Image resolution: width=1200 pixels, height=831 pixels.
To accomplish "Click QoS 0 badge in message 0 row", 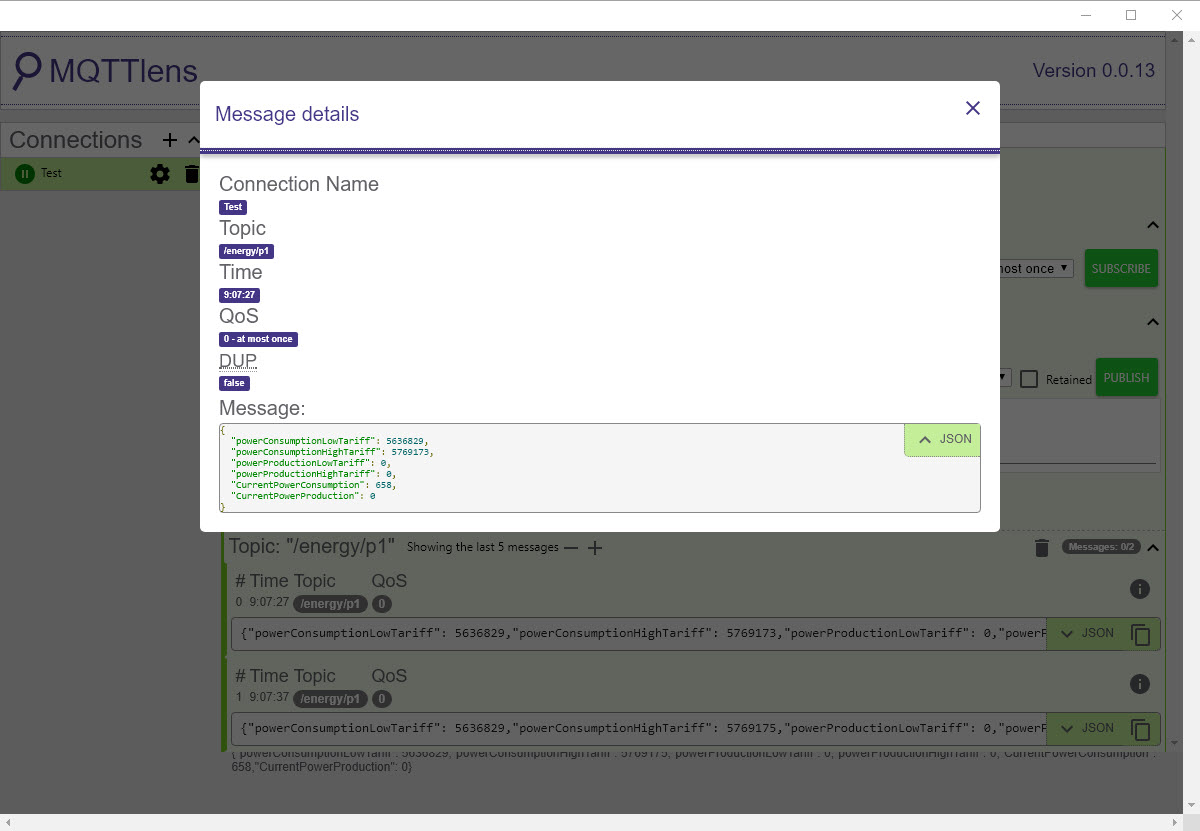I will [382, 604].
